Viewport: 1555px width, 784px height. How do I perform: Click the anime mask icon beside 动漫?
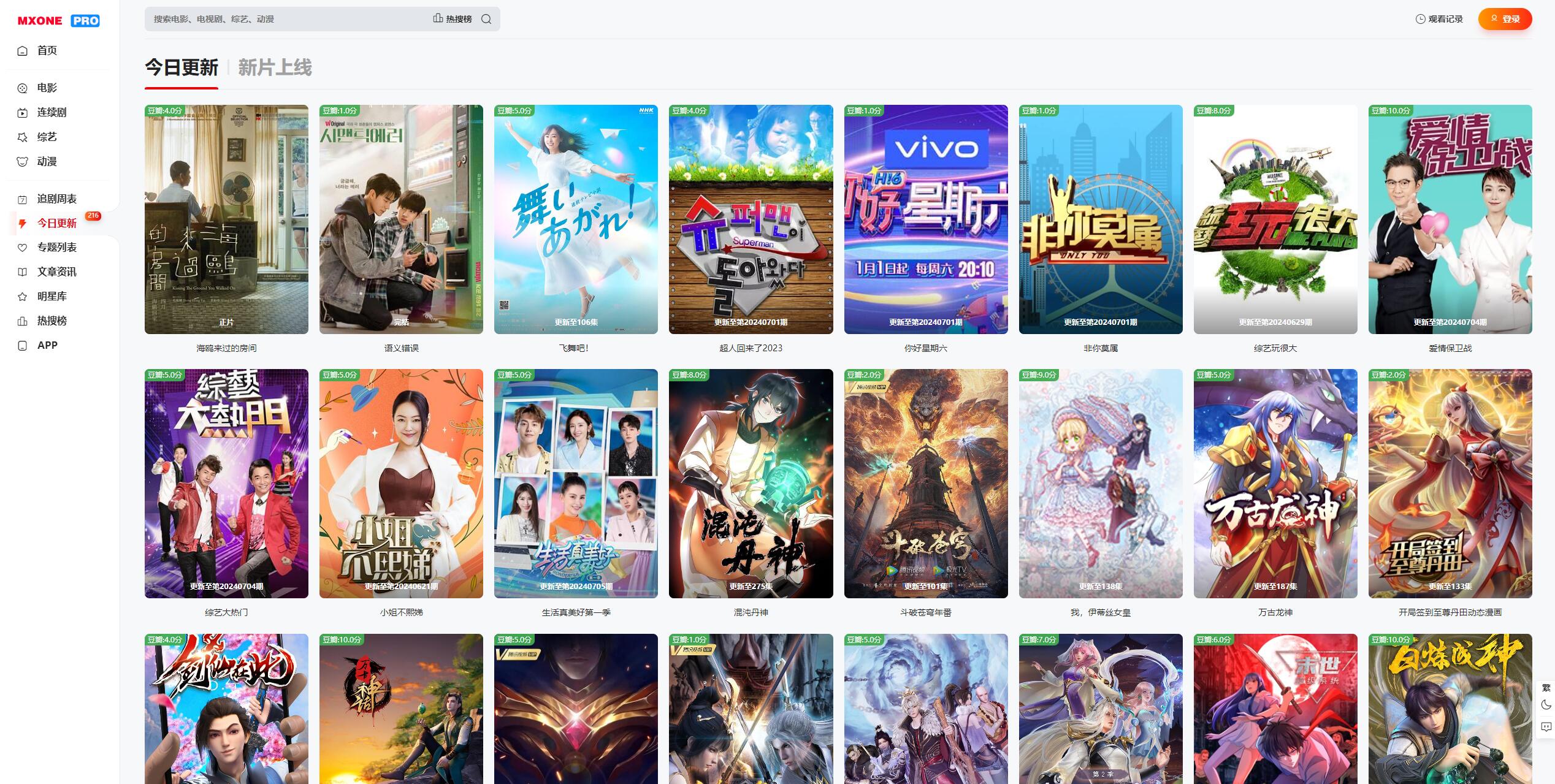pyautogui.click(x=23, y=162)
